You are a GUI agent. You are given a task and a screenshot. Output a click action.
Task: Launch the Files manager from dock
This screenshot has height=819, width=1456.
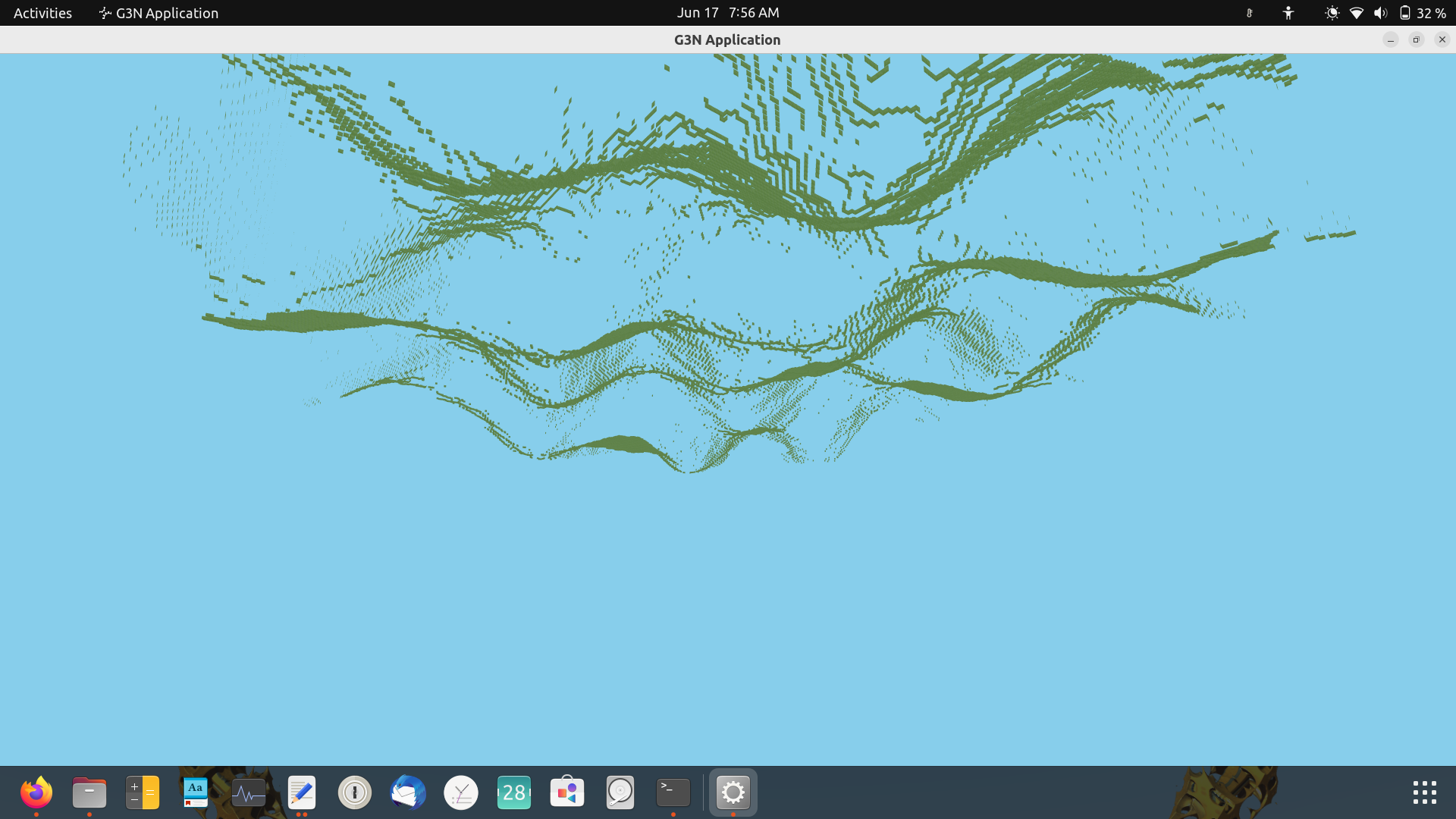tap(89, 792)
